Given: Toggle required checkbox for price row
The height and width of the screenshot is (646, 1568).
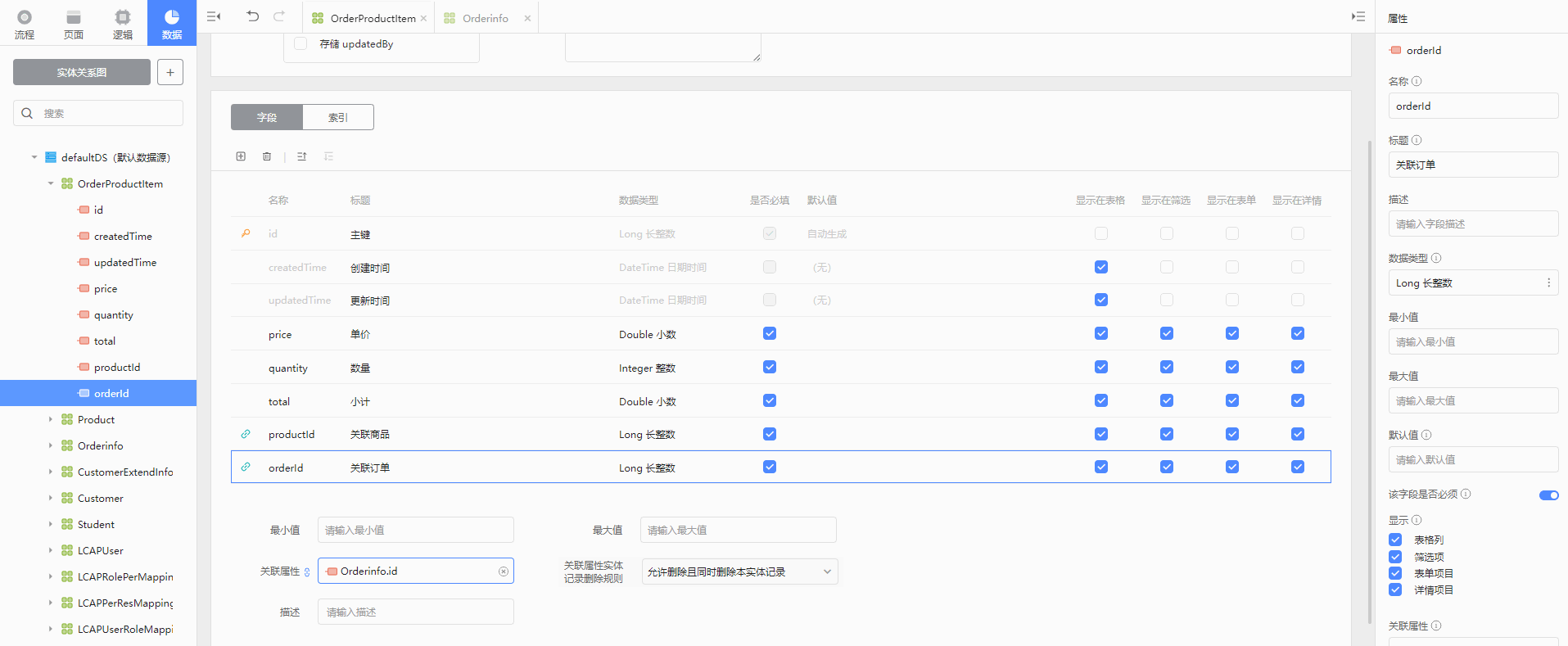Looking at the screenshot, I should tap(770, 333).
